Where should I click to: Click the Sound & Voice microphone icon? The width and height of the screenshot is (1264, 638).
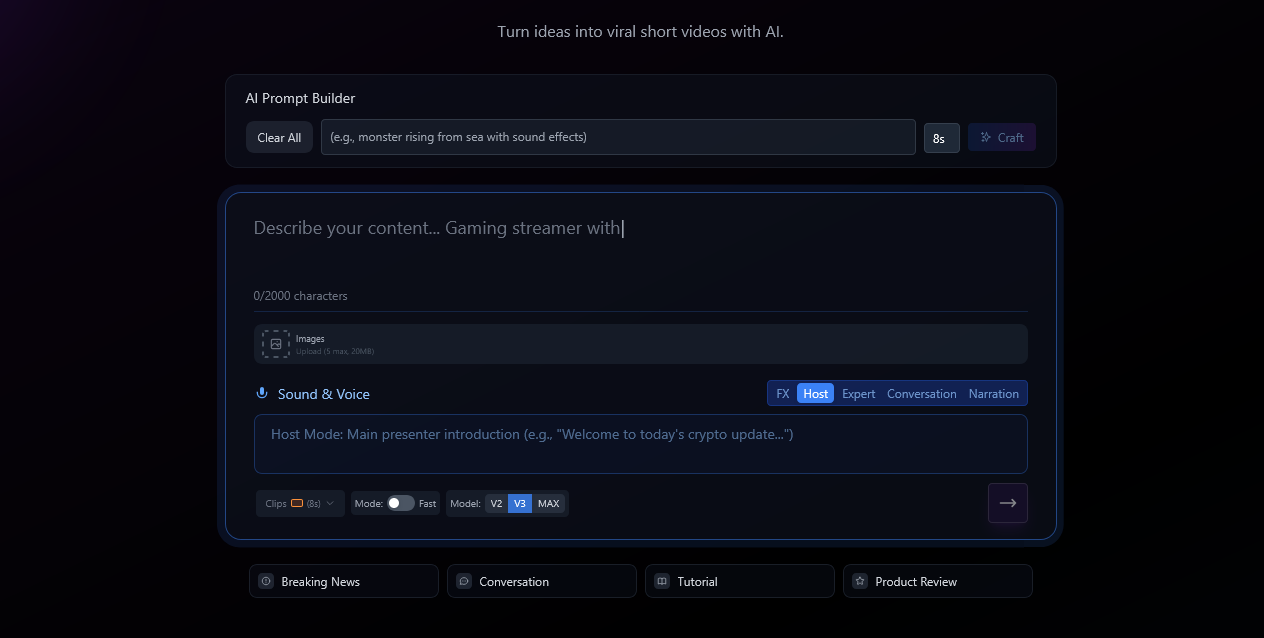click(x=262, y=394)
